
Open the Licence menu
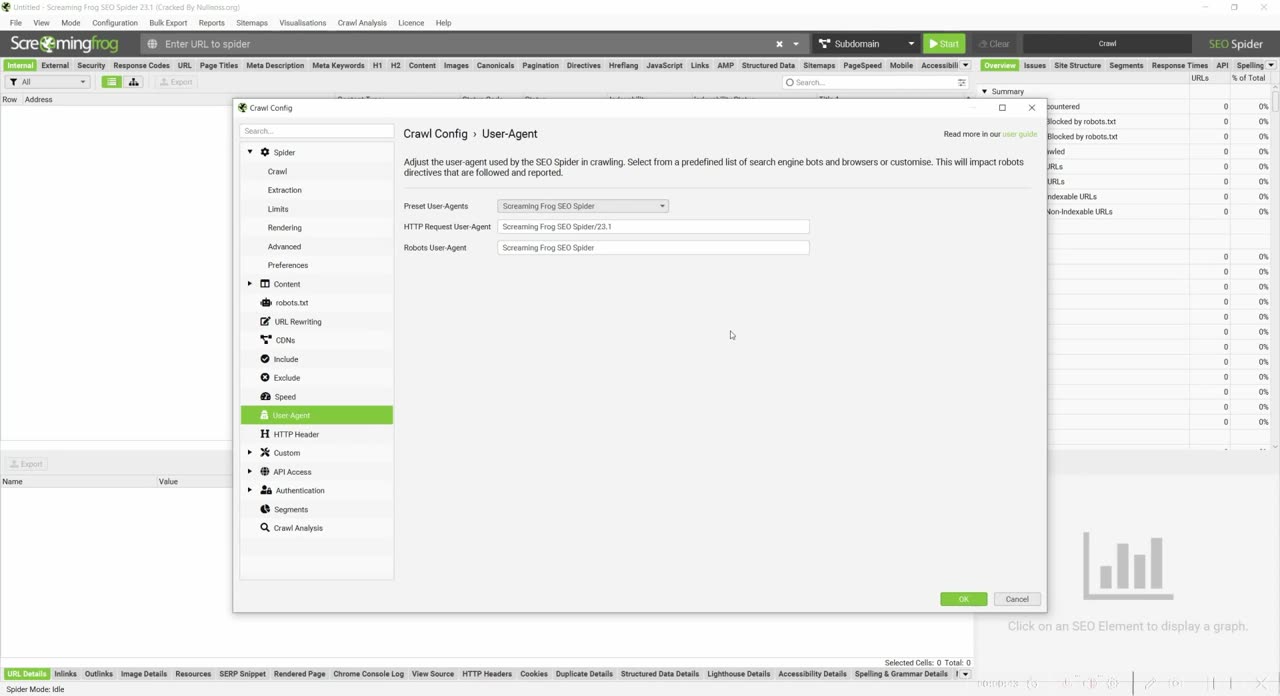411,22
